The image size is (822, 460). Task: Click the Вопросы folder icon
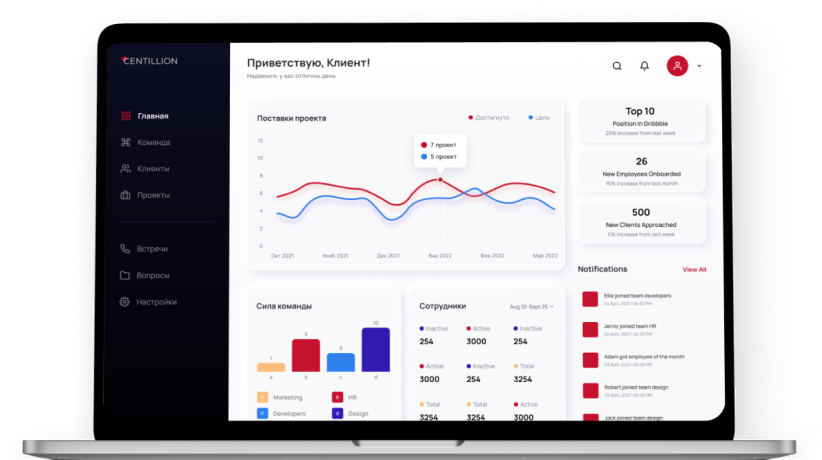click(x=125, y=275)
